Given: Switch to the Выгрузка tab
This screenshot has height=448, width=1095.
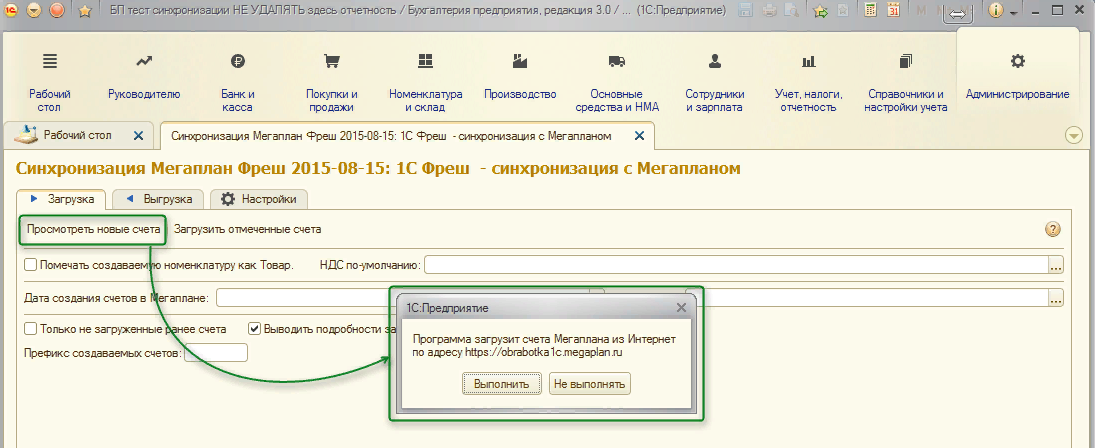Looking at the screenshot, I should pyautogui.click(x=159, y=199).
